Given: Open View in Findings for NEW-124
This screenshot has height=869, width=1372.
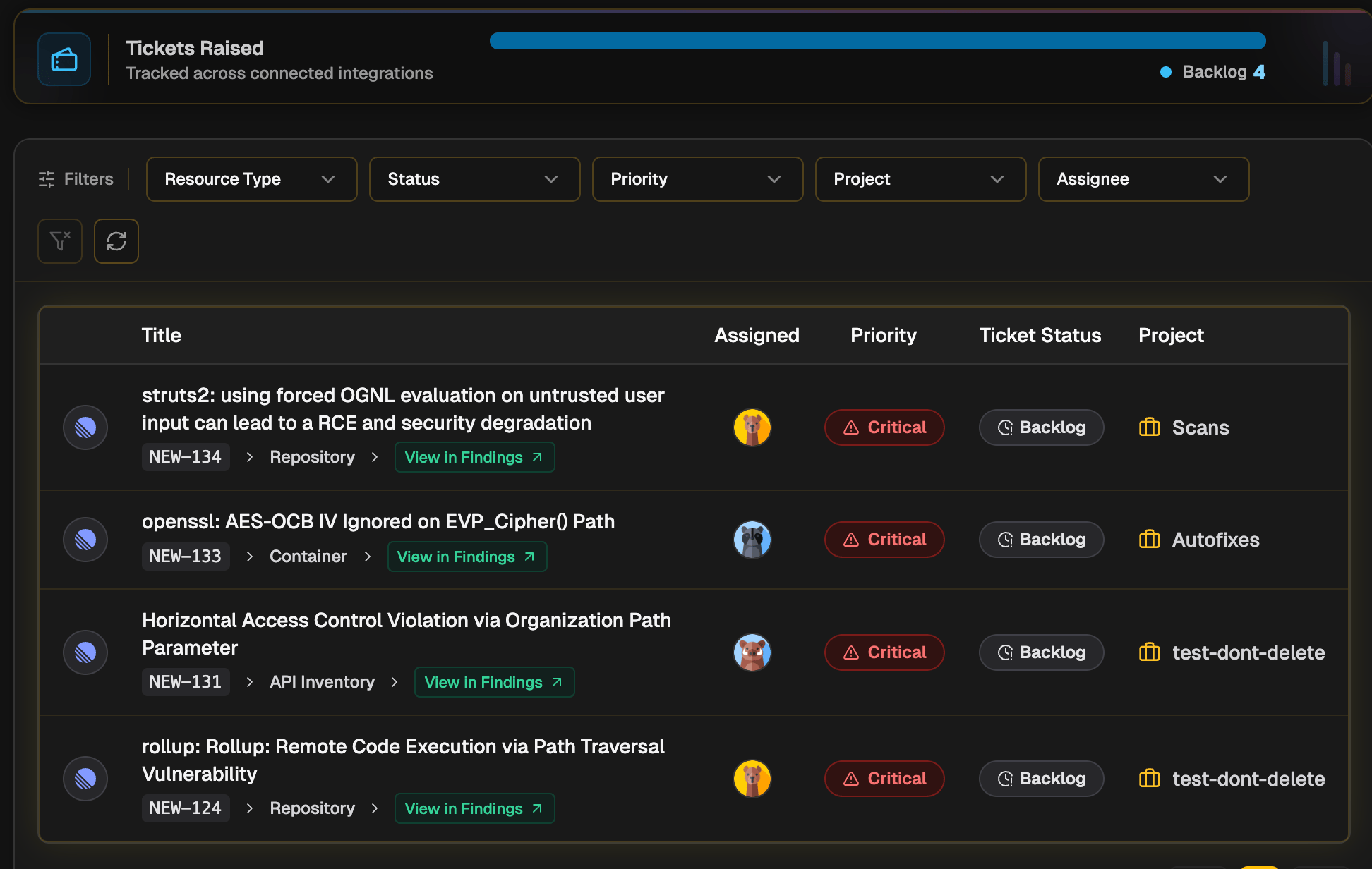Looking at the screenshot, I should [475, 808].
